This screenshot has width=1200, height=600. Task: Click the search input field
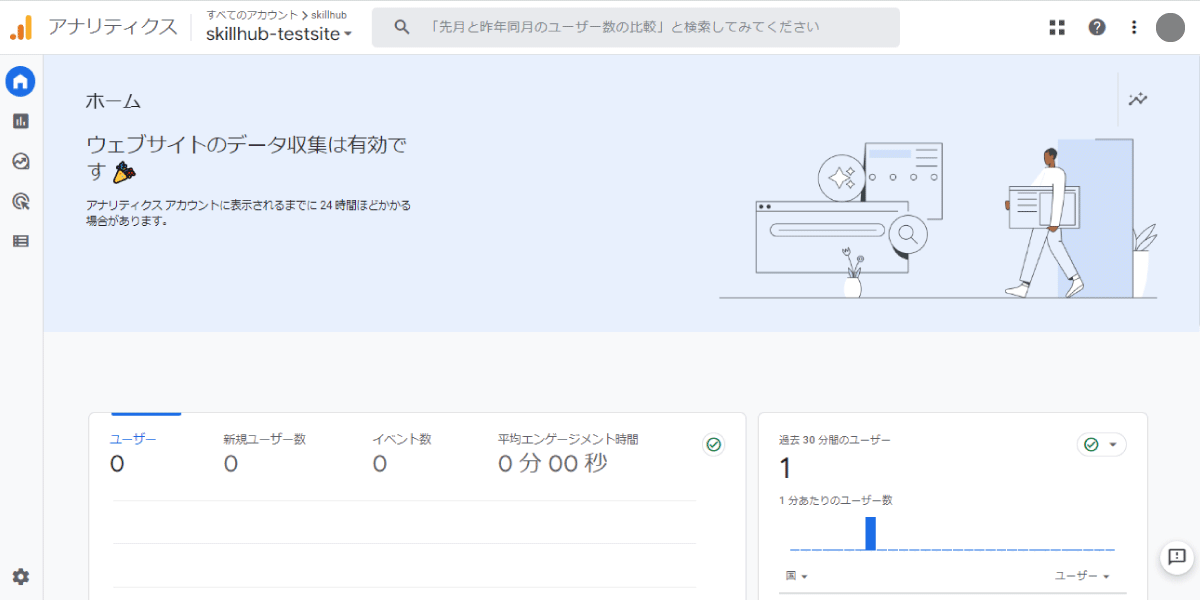click(x=636, y=27)
